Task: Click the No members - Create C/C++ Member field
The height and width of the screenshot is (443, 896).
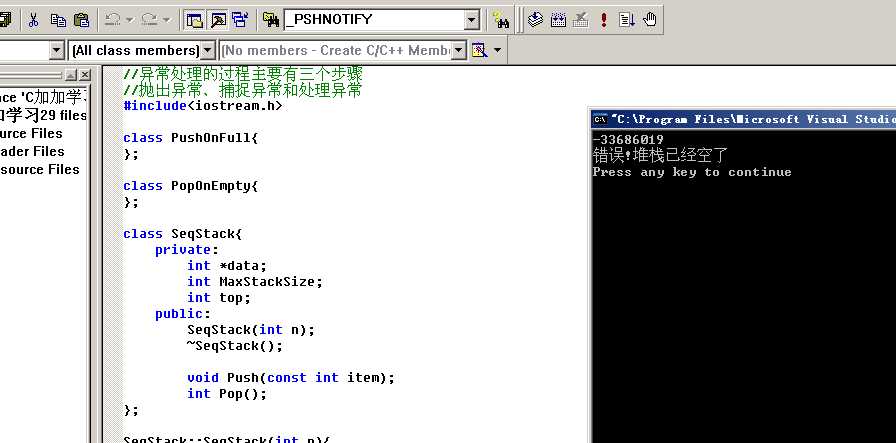Action: pos(336,50)
